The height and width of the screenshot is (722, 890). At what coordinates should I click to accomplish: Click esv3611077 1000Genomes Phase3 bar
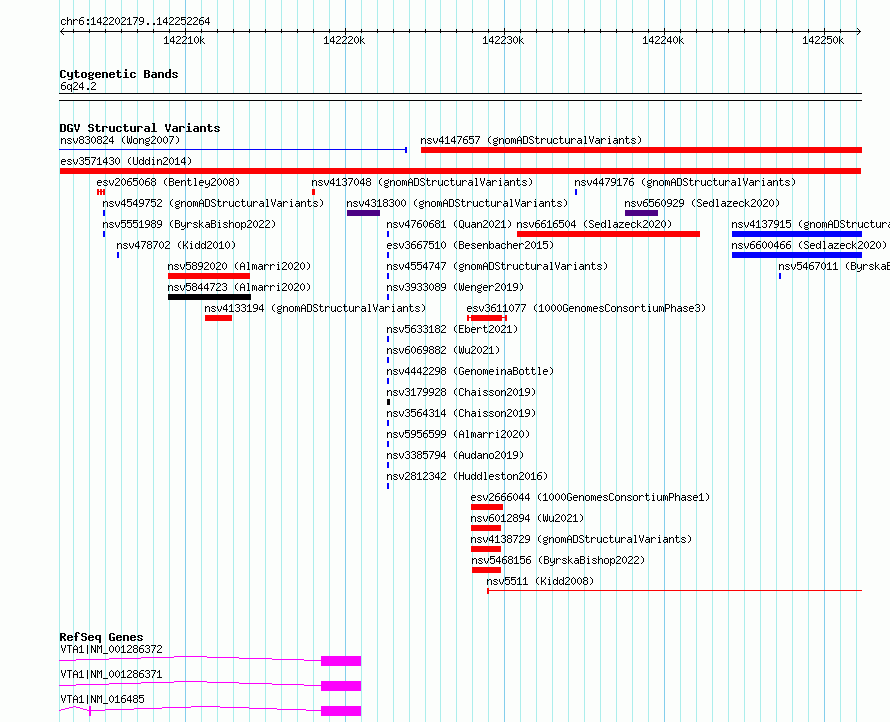pyautogui.click(x=487, y=318)
